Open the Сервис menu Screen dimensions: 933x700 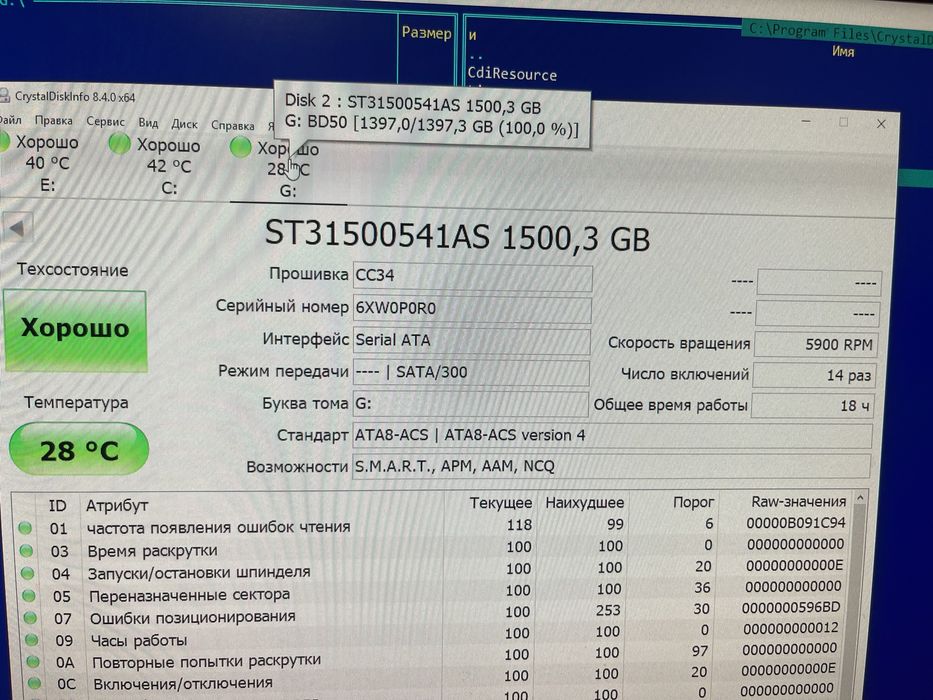[105, 121]
